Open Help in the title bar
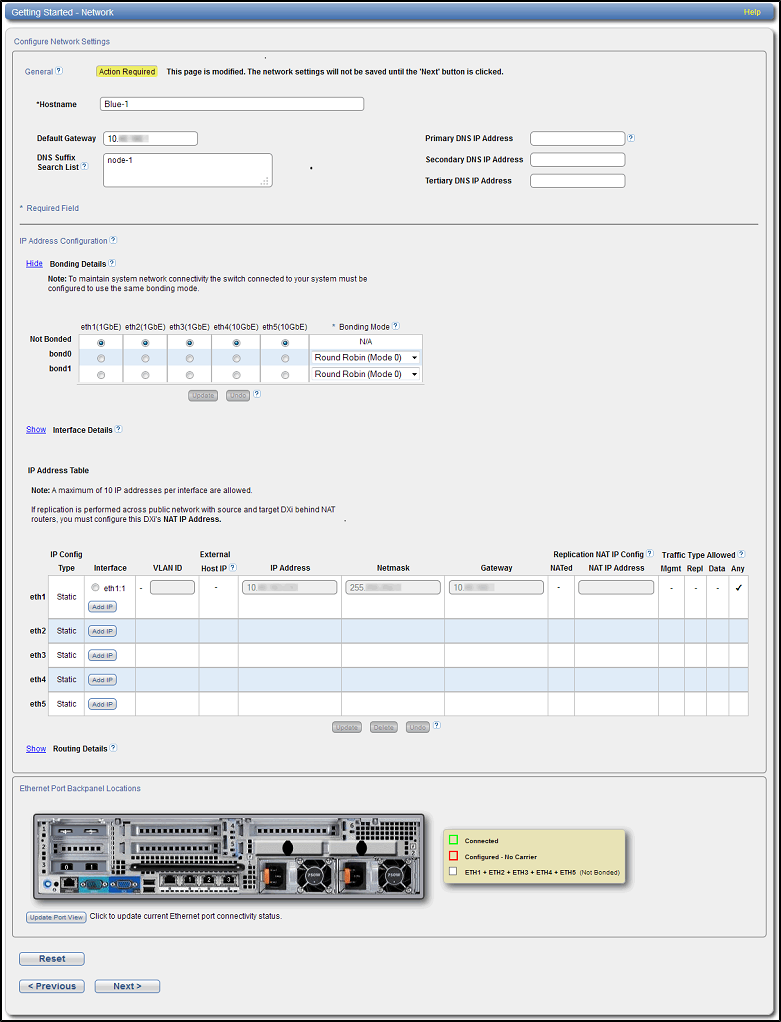 pos(752,12)
